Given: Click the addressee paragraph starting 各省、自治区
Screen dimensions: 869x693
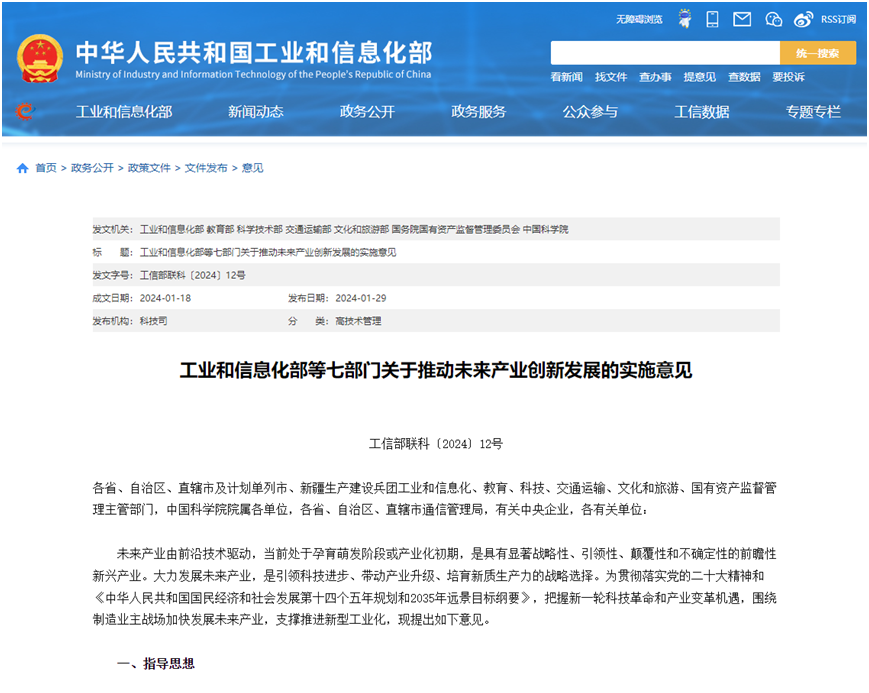Looking at the screenshot, I should (x=434, y=499).
